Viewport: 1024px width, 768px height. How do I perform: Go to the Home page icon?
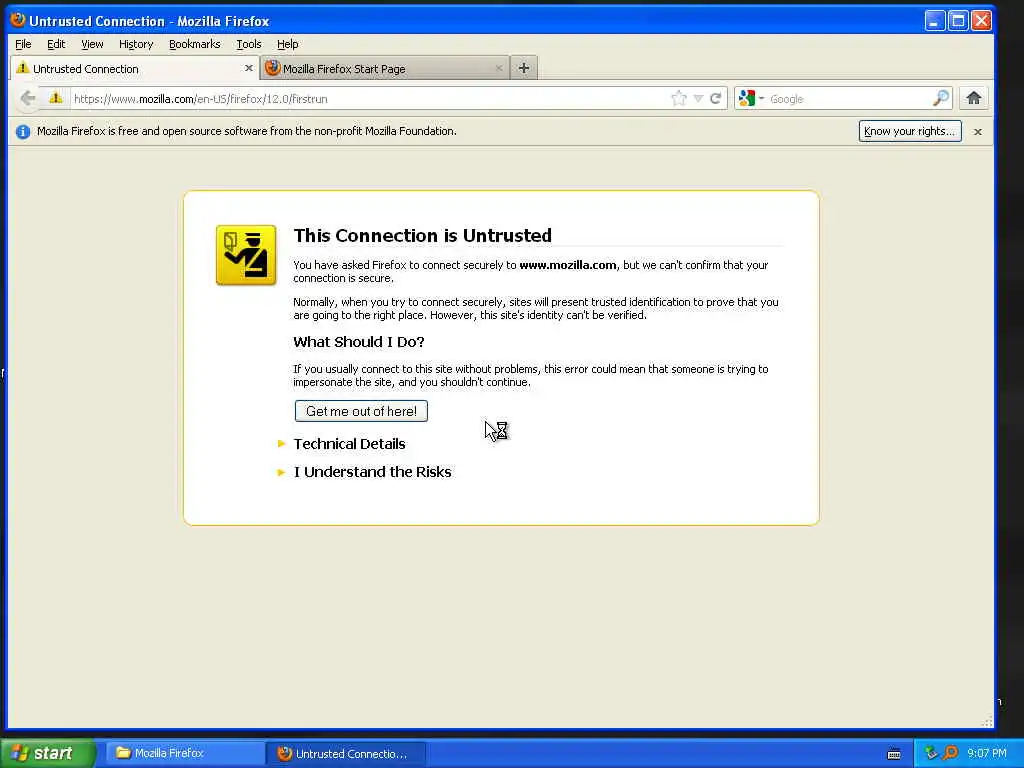click(974, 99)
